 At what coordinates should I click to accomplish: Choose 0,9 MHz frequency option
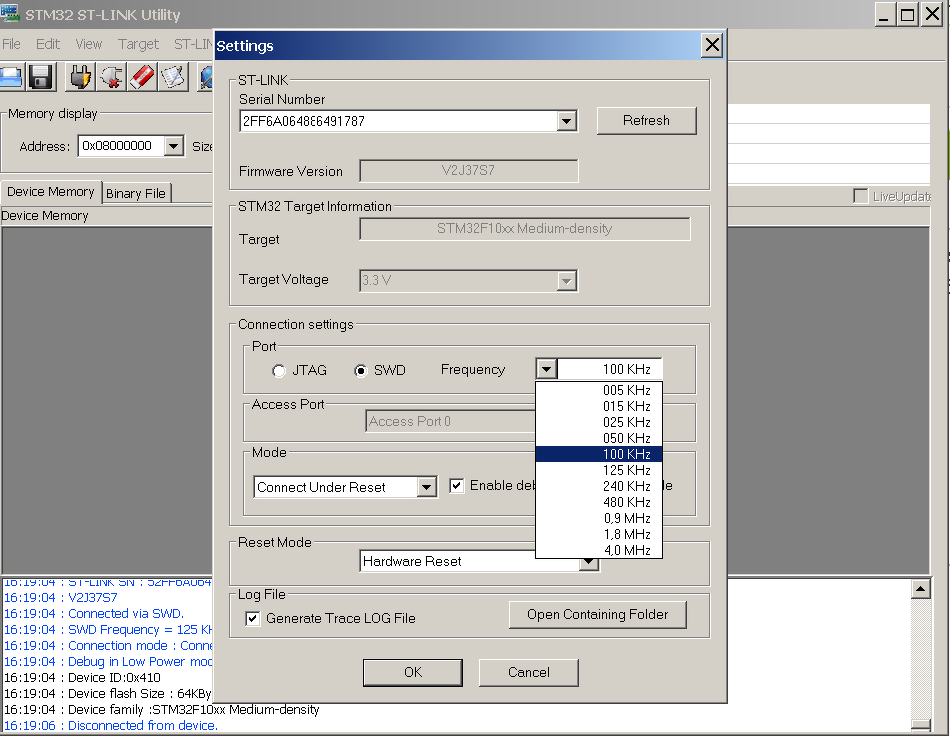pos(599,519)
